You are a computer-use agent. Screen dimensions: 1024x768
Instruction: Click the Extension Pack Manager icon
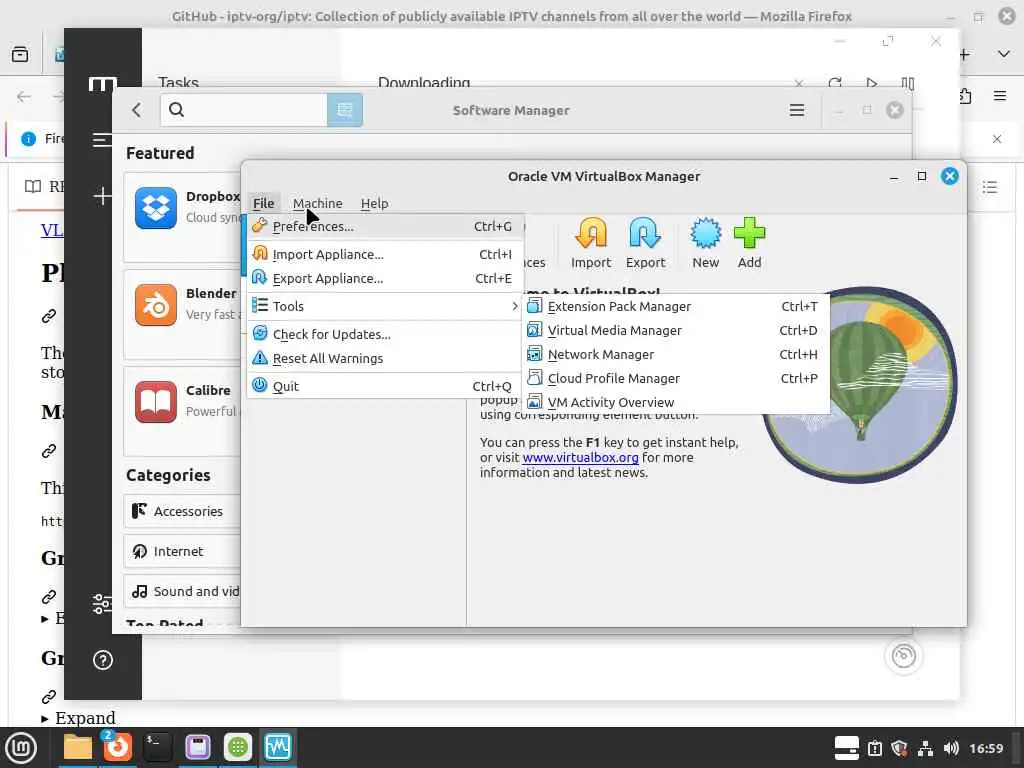click(534, 306)
